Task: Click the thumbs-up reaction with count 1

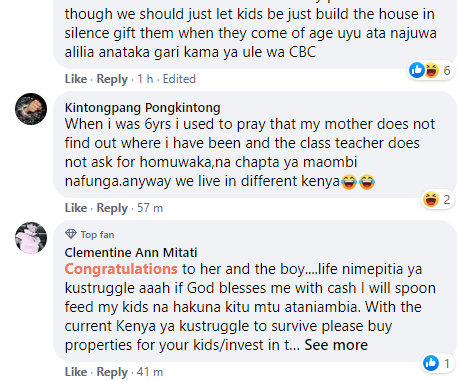Action: tap(431, 363)
